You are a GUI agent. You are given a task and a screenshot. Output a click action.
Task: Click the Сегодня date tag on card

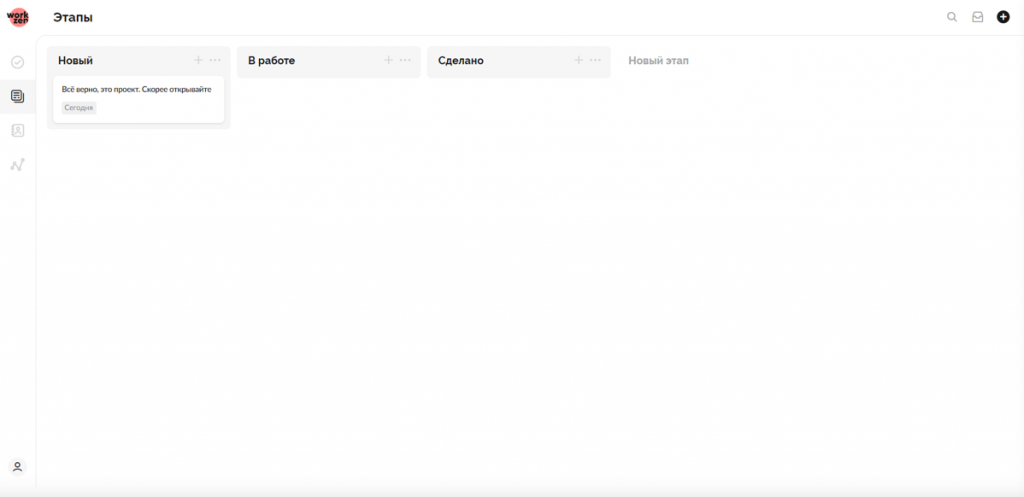pyautogui.click(x=79, y=108)
